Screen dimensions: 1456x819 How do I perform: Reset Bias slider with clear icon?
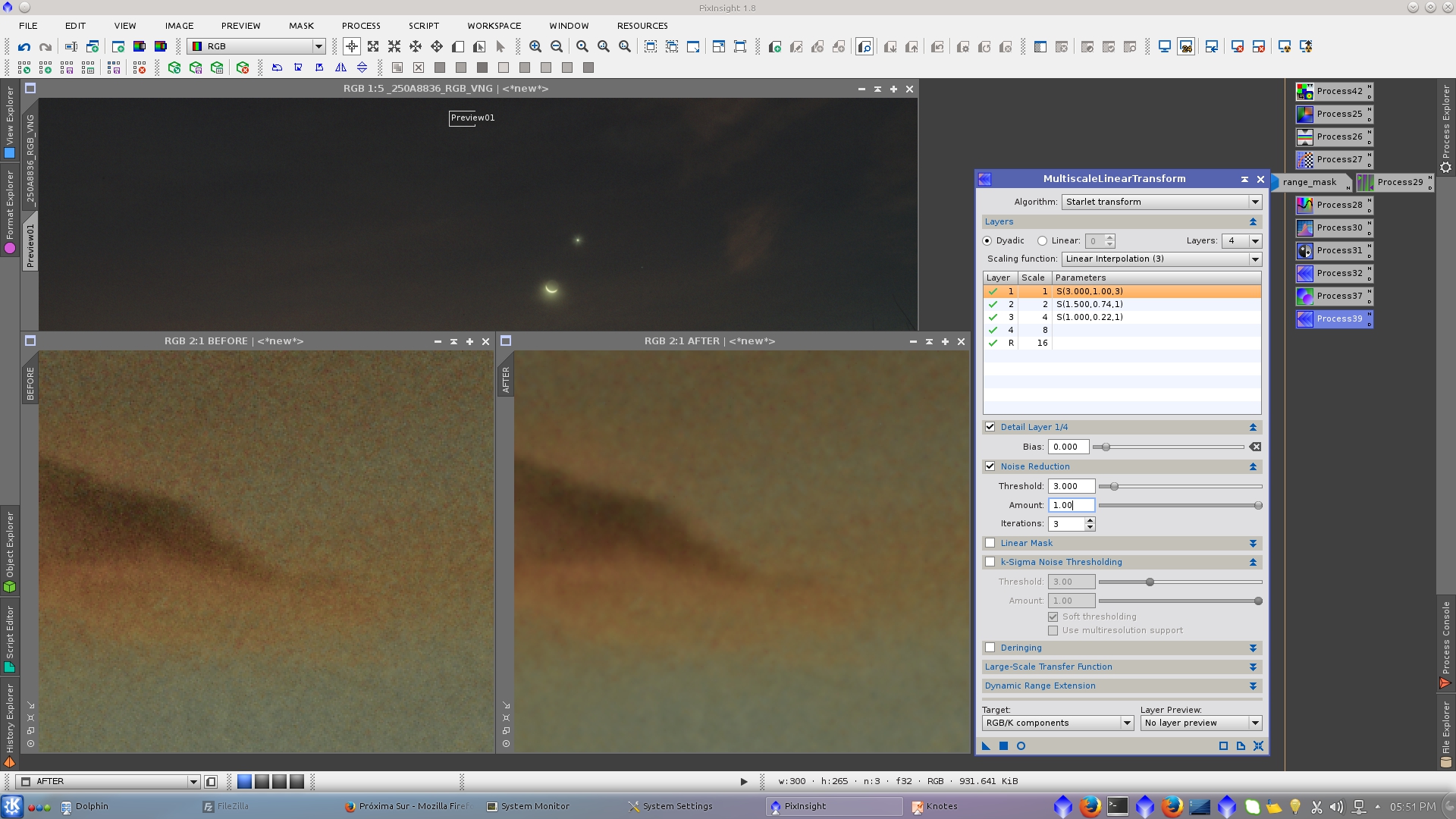(1255, 447)
